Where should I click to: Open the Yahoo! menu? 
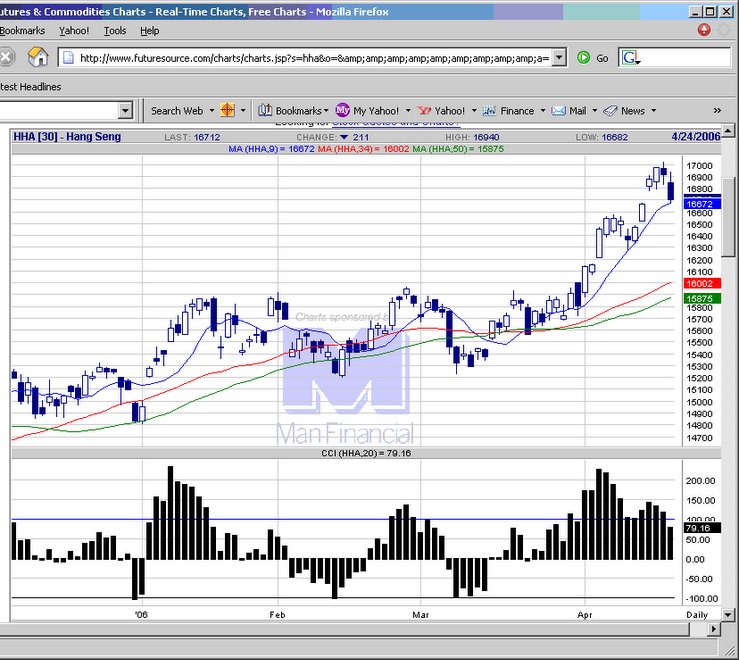tap(74, 31)
